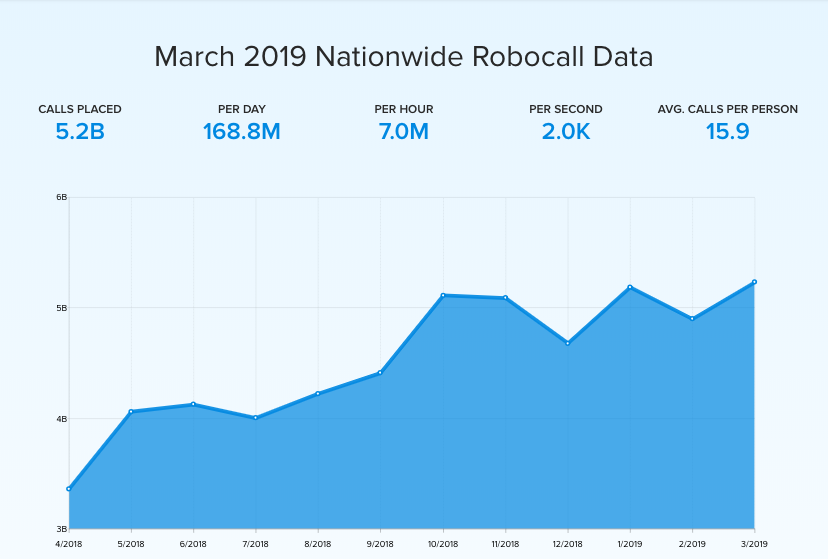Click the October 2018 peak data point
This screenshot has height=559, width=828.
click(443, 295)
